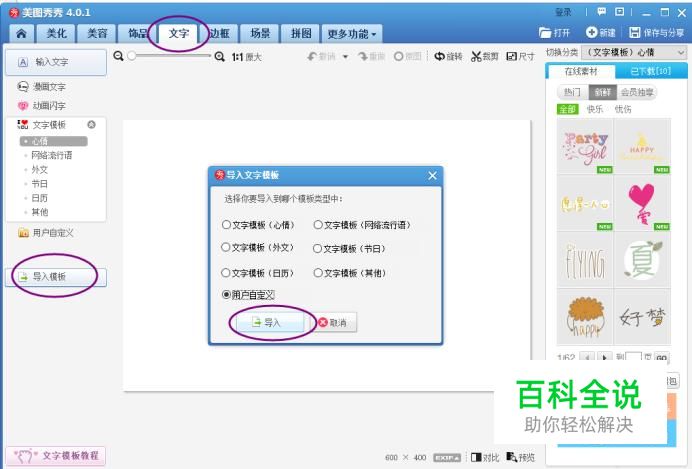Click the 导入 button in dialog

click(x=270, y=323)
